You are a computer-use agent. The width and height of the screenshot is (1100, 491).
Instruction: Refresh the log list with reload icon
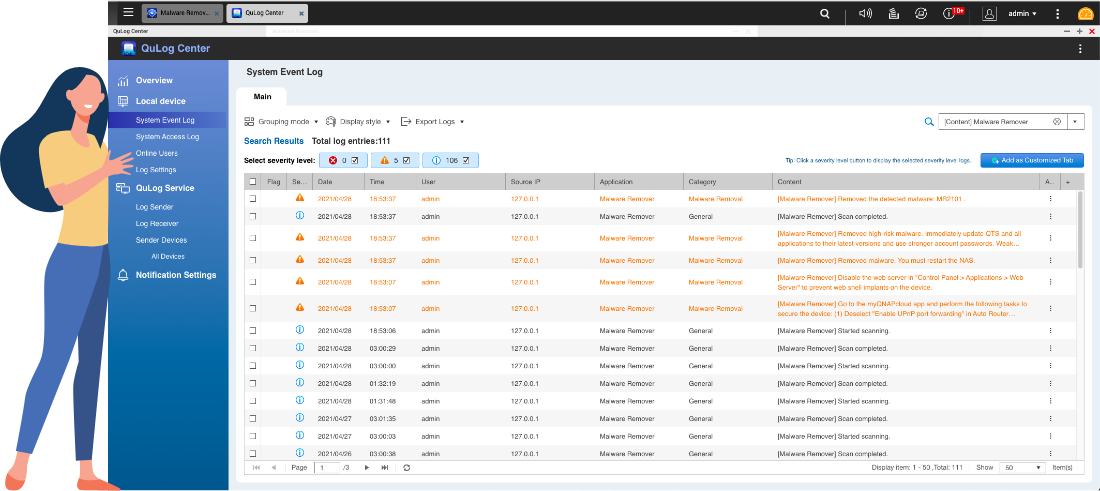coord(406,467)
